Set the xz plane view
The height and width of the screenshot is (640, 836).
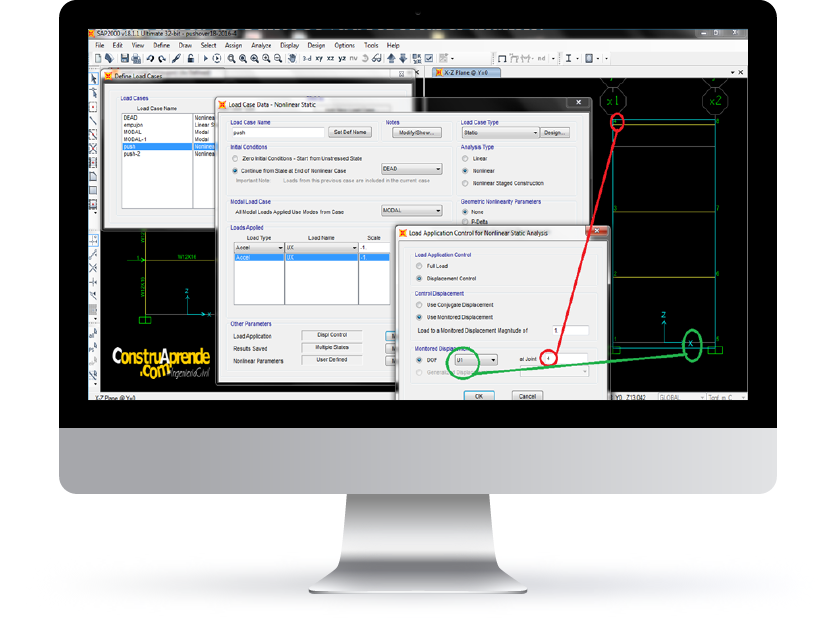[x=331, y=58]
